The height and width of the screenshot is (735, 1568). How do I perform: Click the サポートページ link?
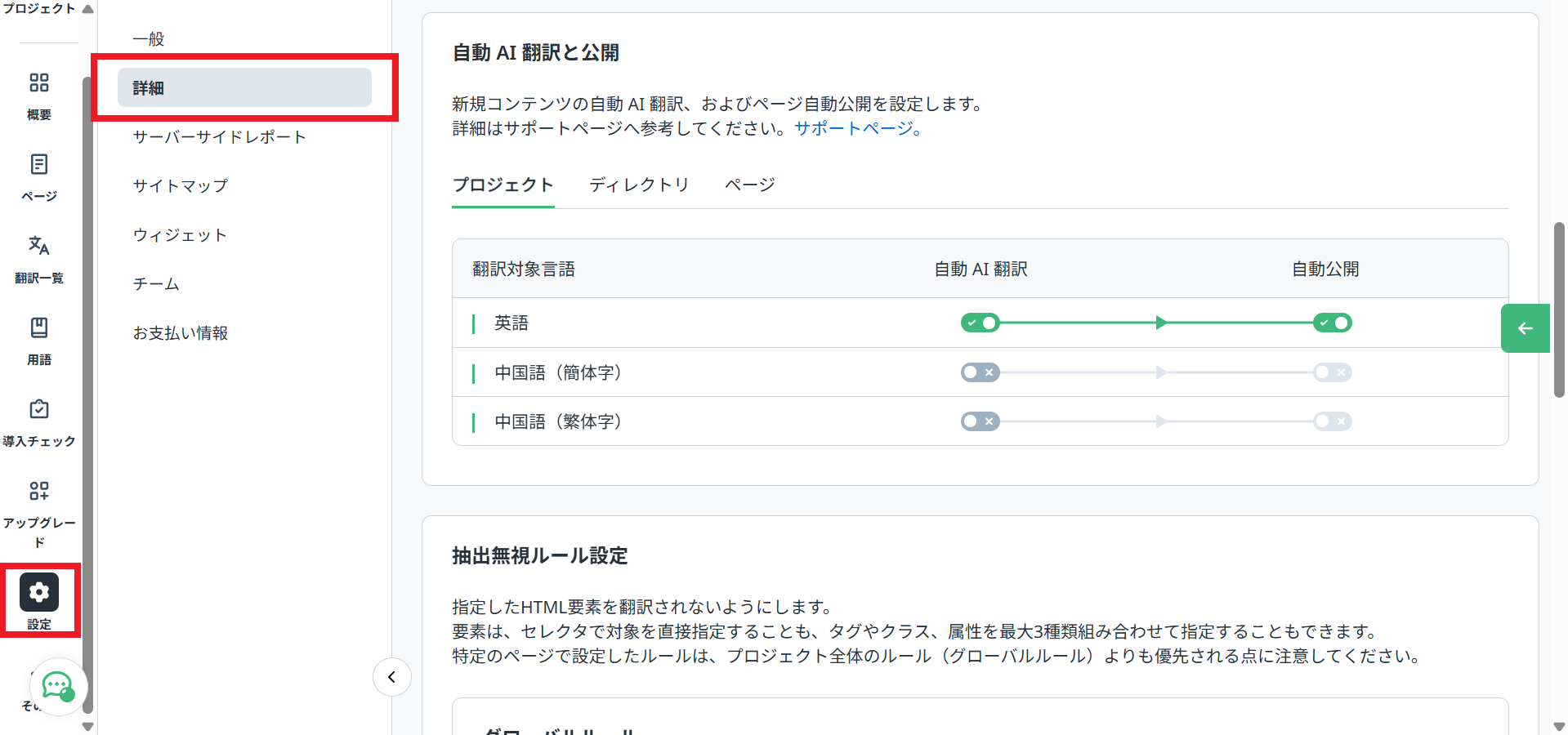(853, 128)
